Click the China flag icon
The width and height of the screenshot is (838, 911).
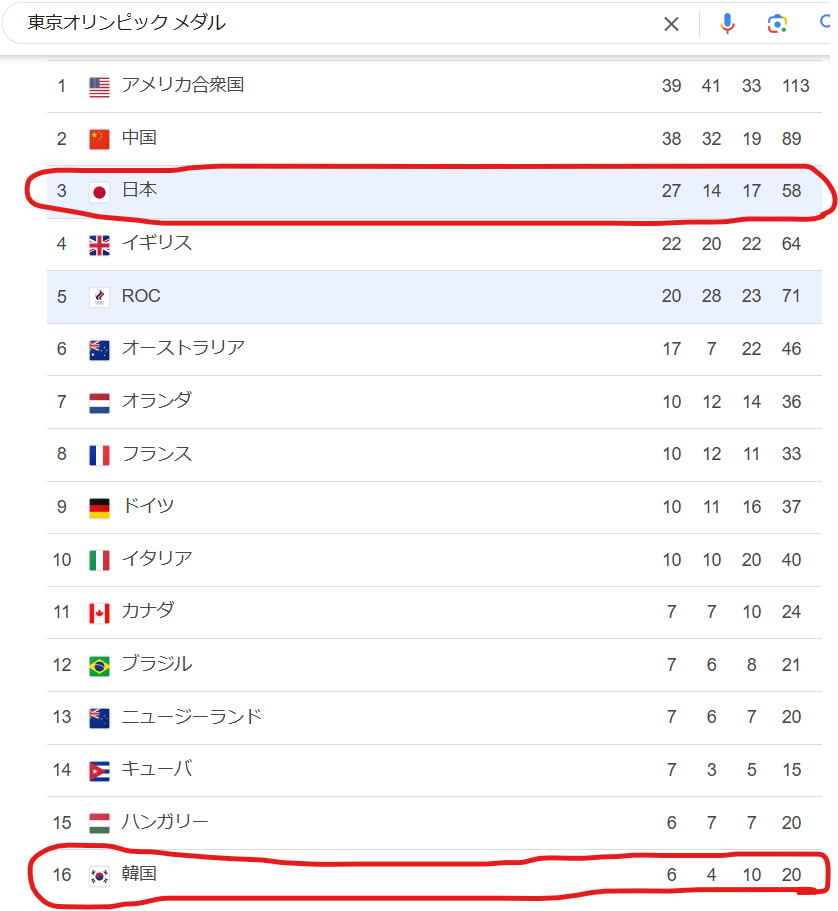click(99, 139)
